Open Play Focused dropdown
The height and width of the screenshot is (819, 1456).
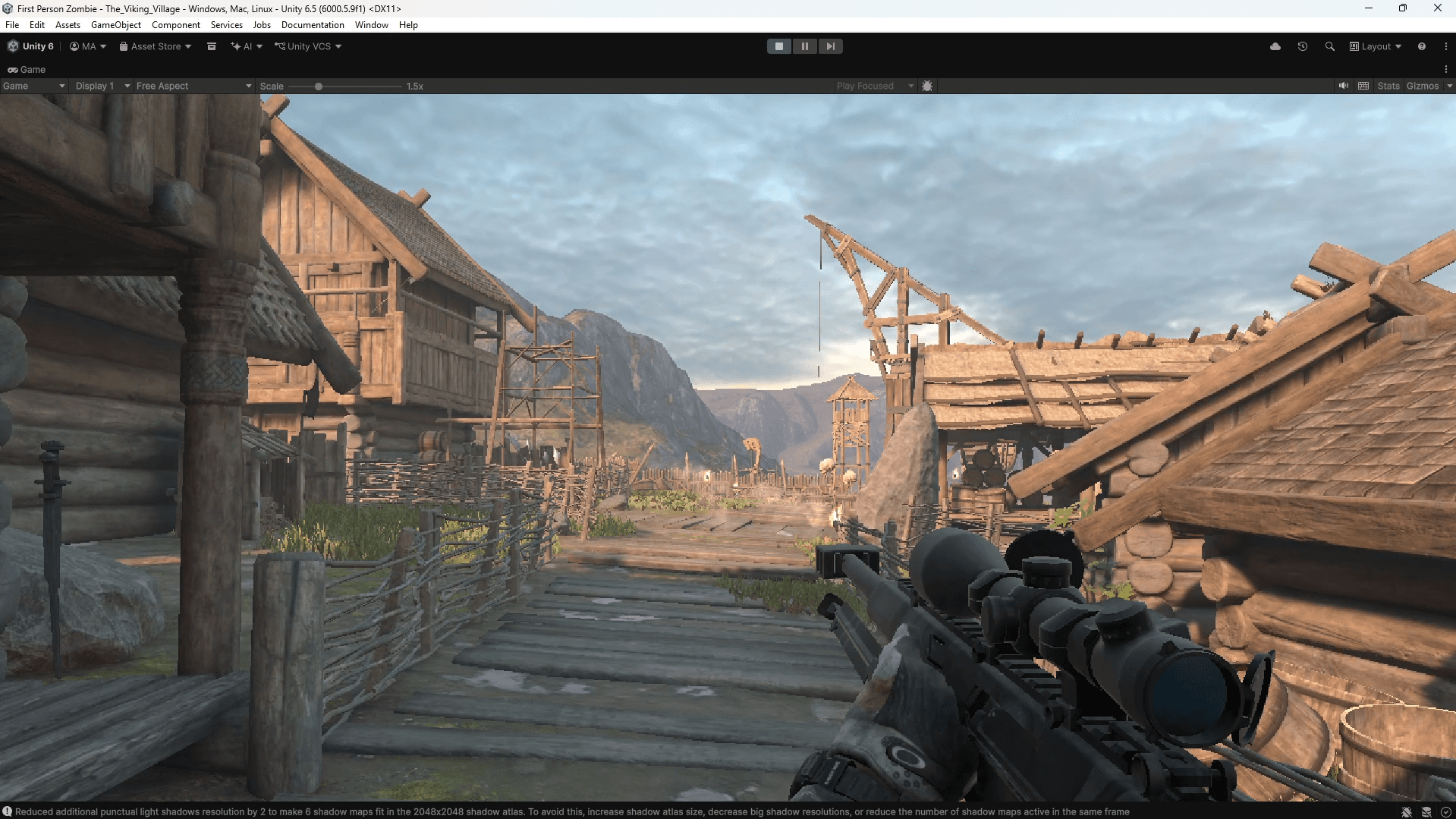876,86
